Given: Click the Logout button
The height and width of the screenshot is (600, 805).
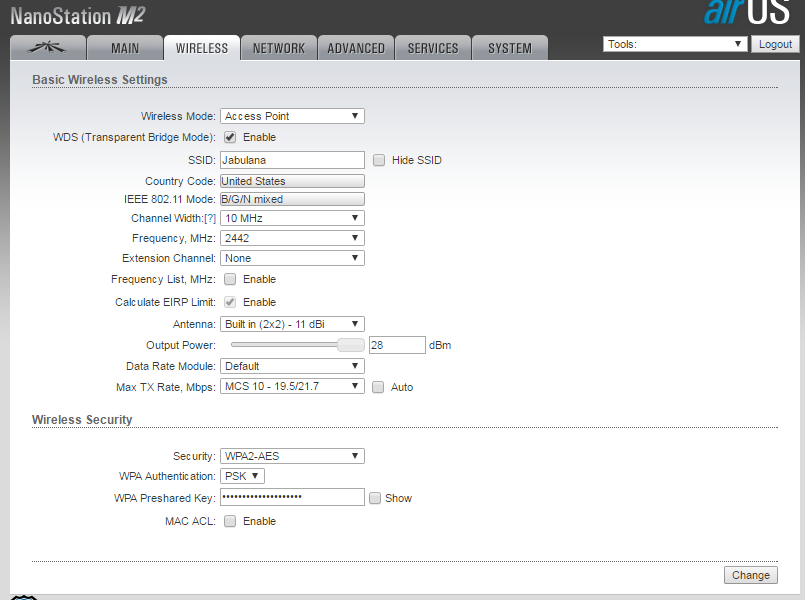Looking at the screenshot, I should (x=775, y=44).
